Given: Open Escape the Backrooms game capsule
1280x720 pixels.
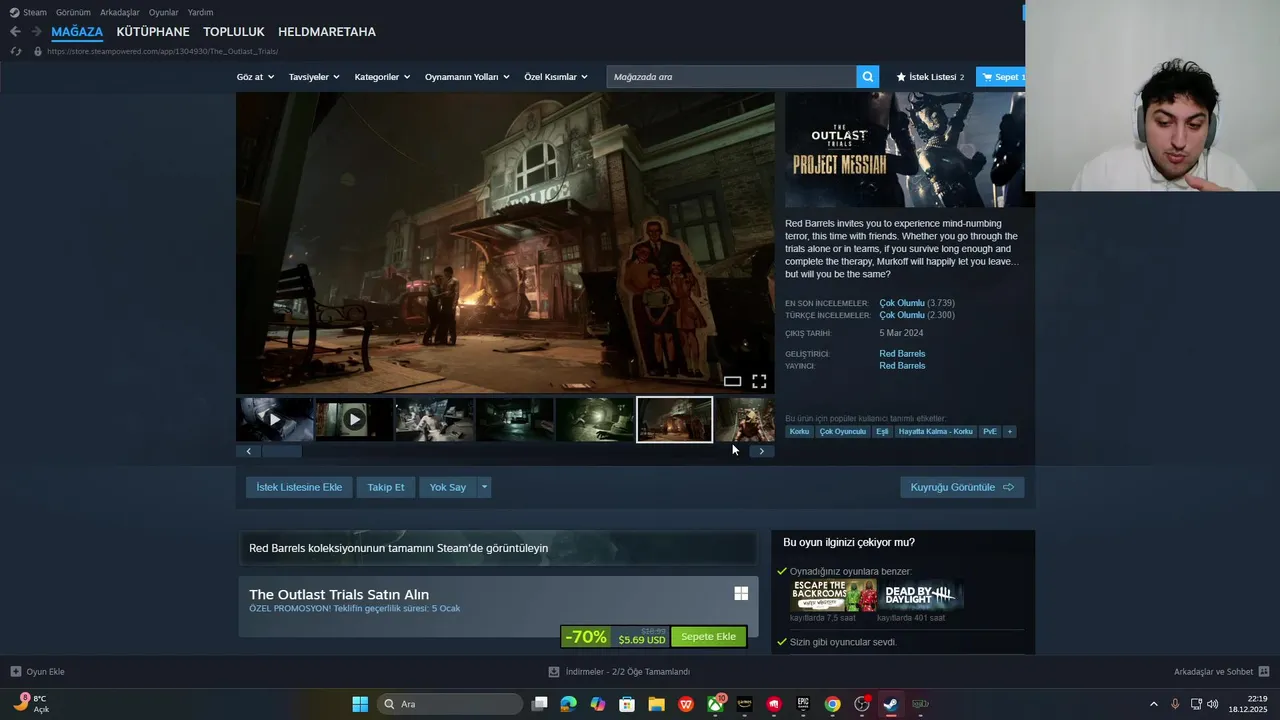Looking at the screenshot, I should tap(833, 596).
